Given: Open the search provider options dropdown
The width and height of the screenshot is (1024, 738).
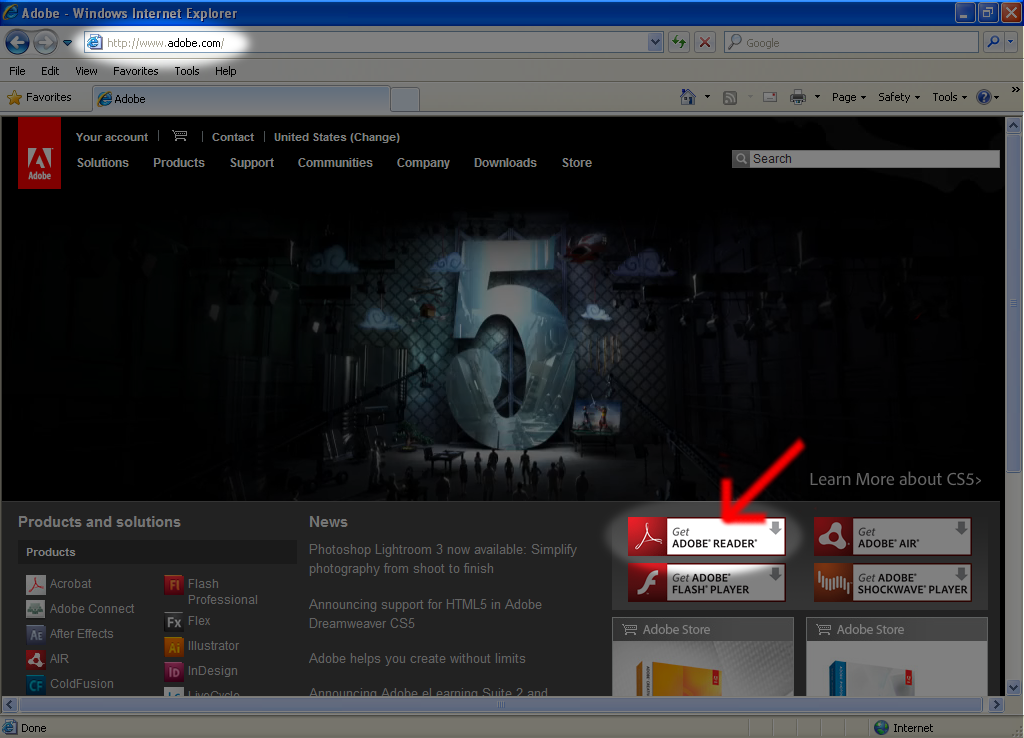Looking at the screenshot, I should [x=1011, y=42].
